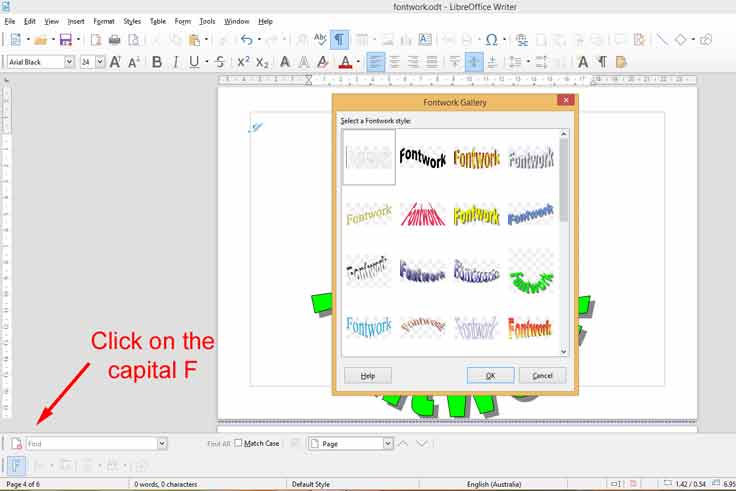Click the Insert text box icon
This screenshot has width=736, height=491.
pyautogui.click(x=425, y=39)
